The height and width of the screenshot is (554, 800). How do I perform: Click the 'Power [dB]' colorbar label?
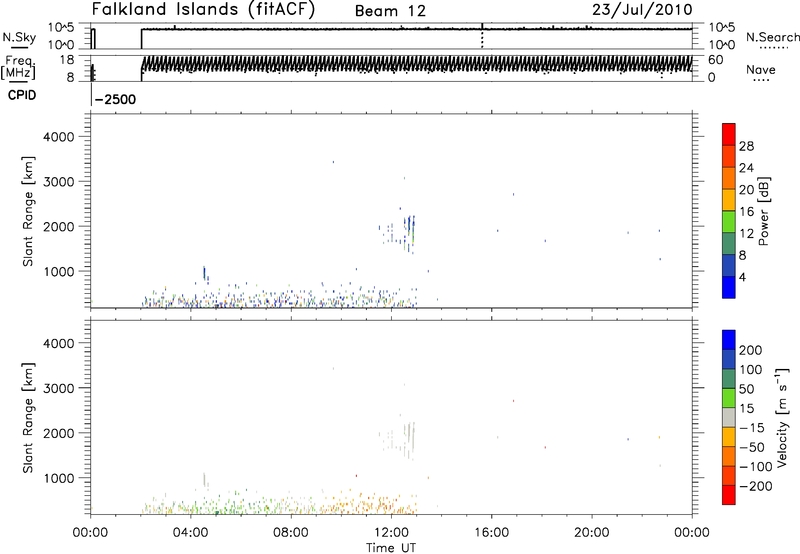(x=763, y=211)
